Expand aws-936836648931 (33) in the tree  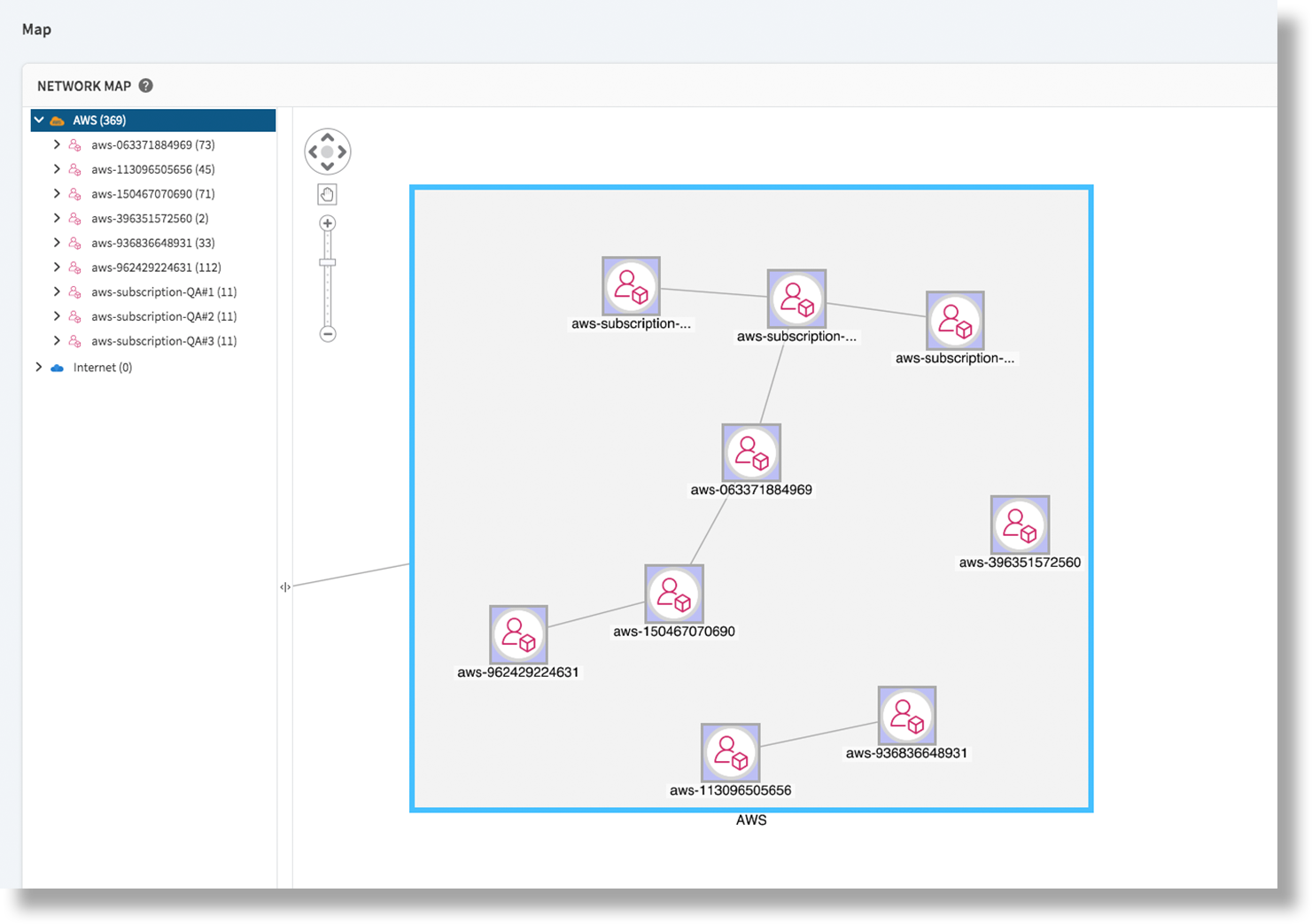[x=57, y=243]
